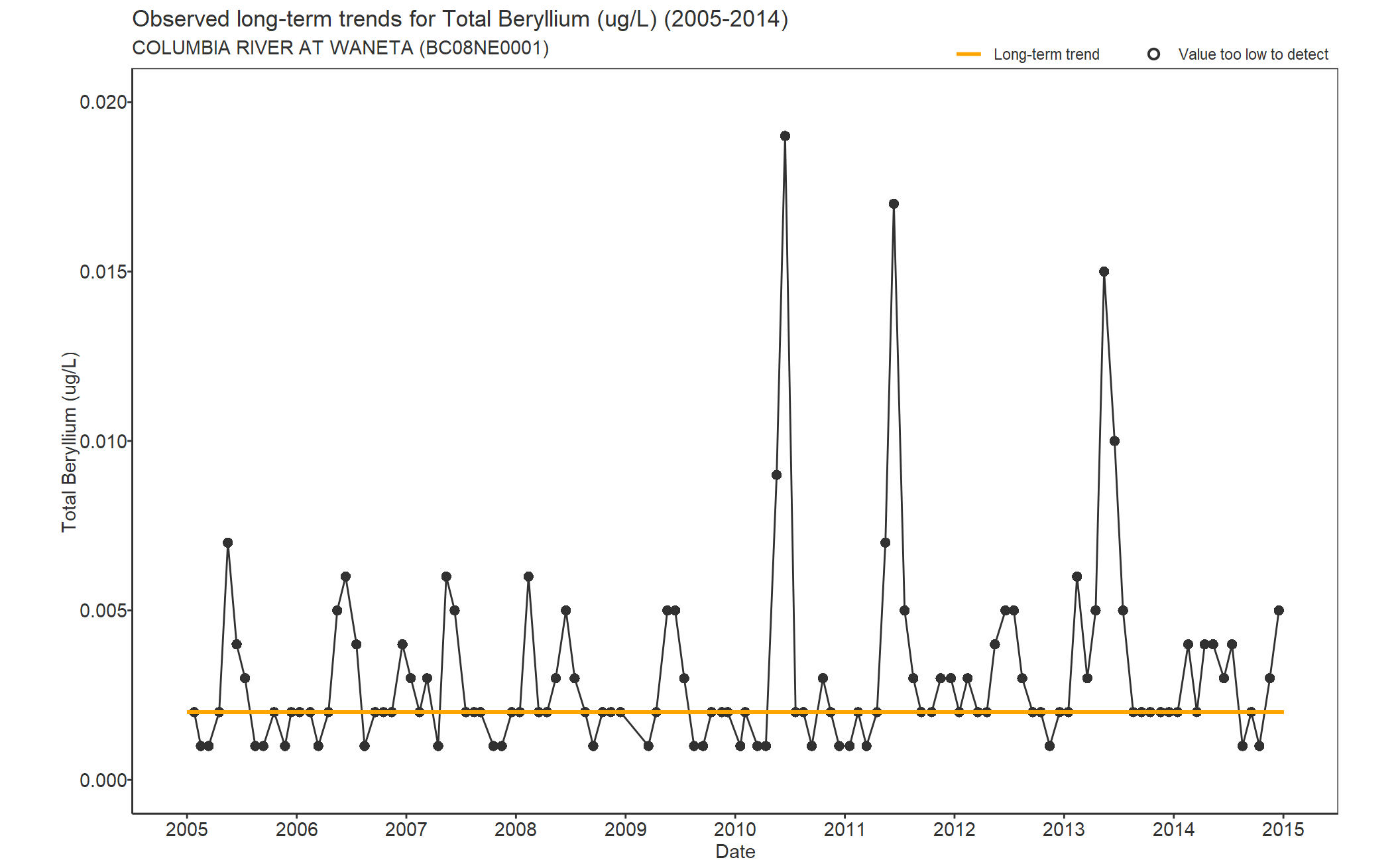Click the 0.000 y-axis tick label
Image resolution: width=1400 pixels, height=868 pixels.
(x=103, y=780)
